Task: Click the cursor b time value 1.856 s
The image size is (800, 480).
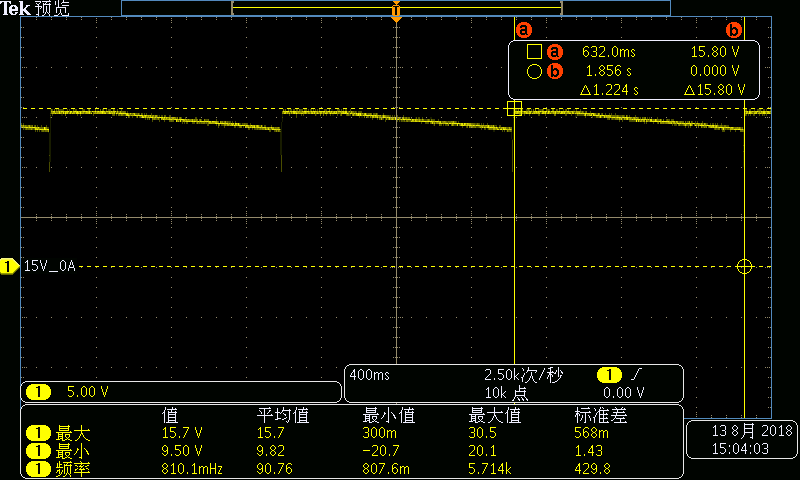Action: pos(608,71)
